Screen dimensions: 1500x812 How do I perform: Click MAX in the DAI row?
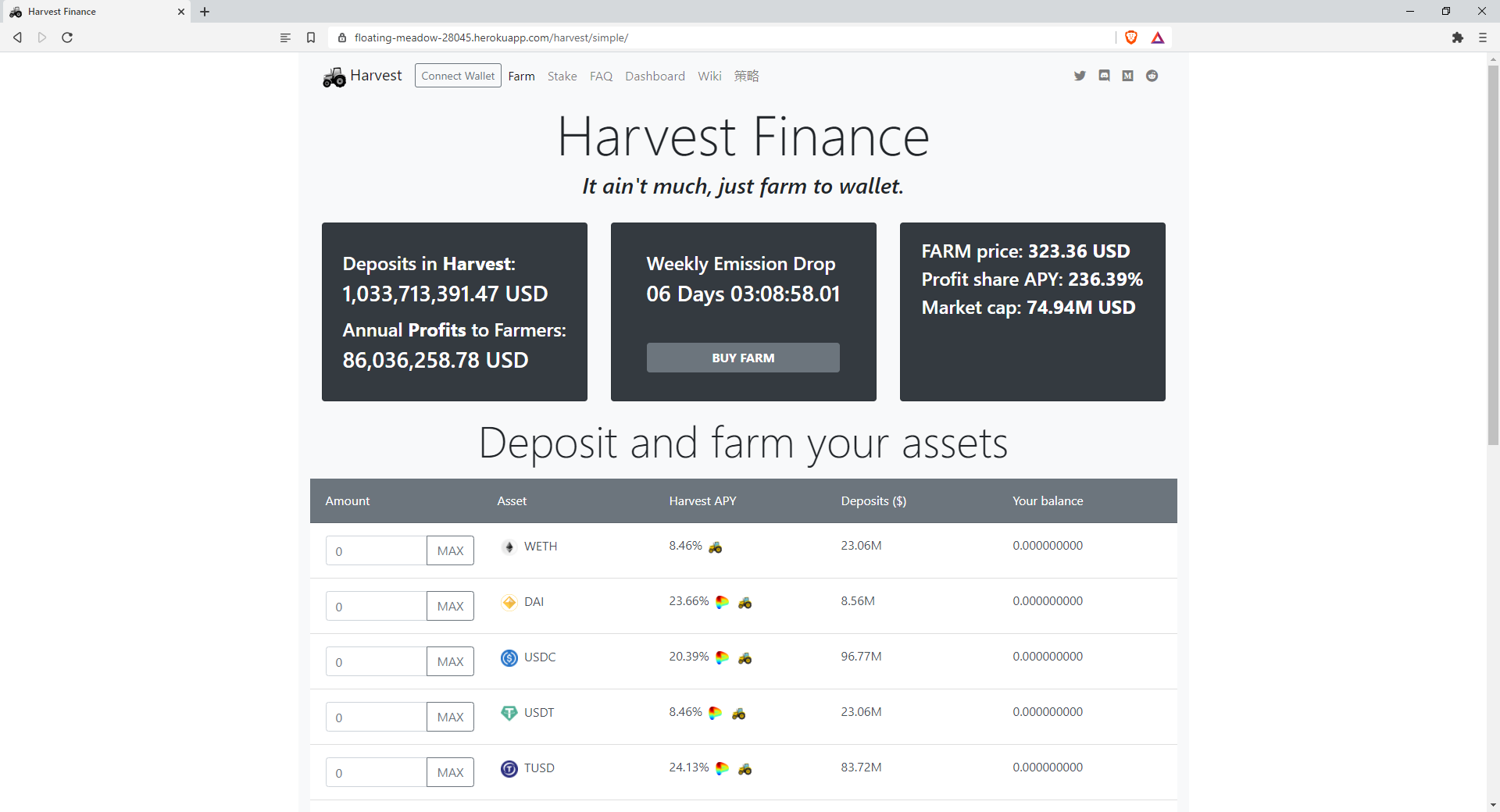450,606
